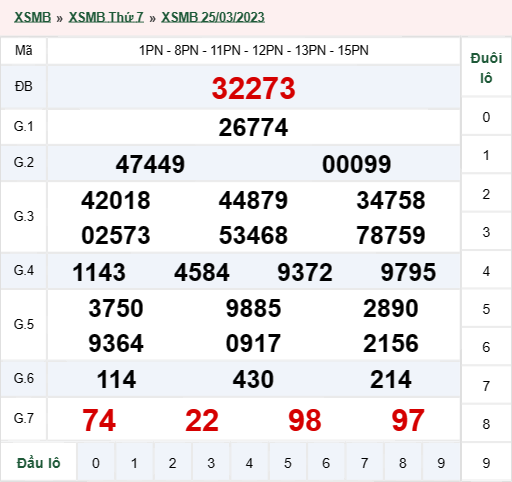Viewport: 512px width, 482px height.
Task: Select Đuôi lô digit 6
Action: pos(486,347)
